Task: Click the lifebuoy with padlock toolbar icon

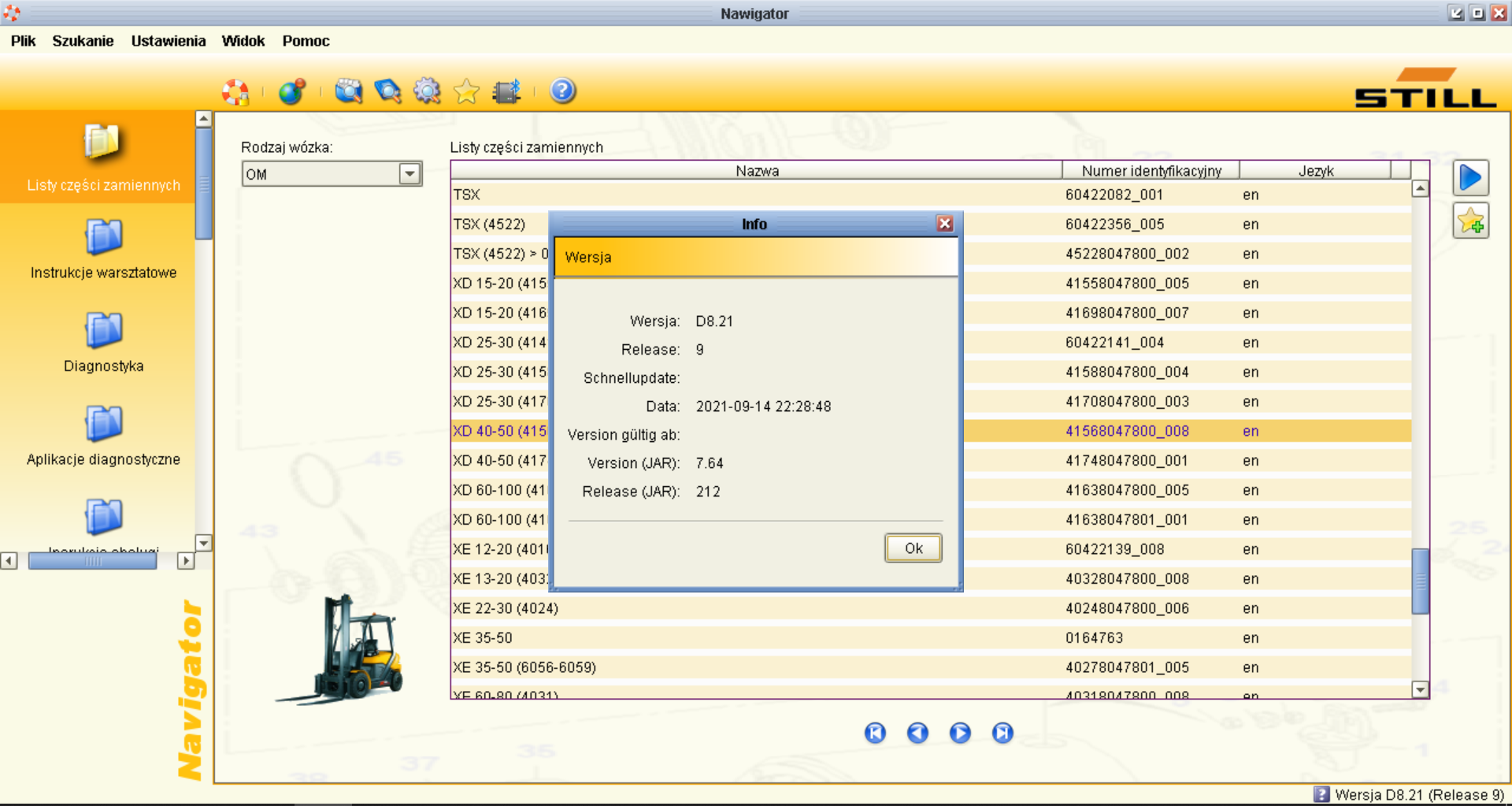Action: pyautogui.click(x=235, y=92)
